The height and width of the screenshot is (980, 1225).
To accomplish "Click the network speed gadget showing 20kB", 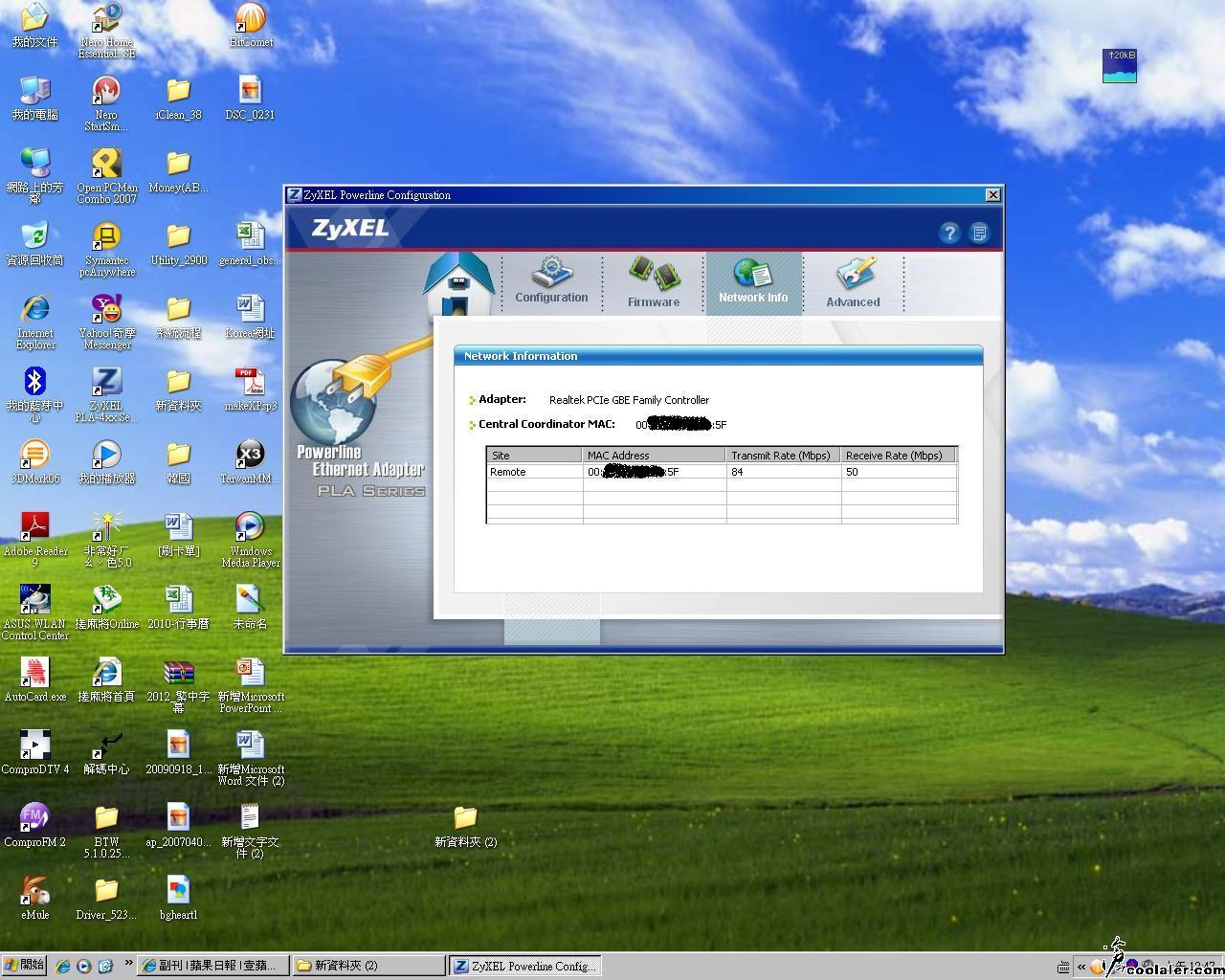I will 1119,66.
